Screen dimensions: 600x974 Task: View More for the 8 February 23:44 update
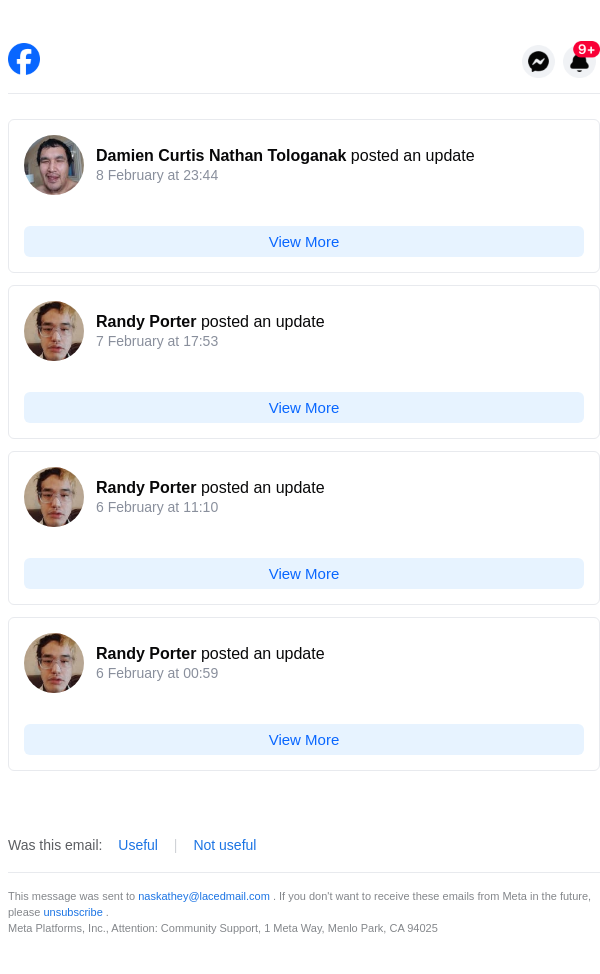(304, 241)
